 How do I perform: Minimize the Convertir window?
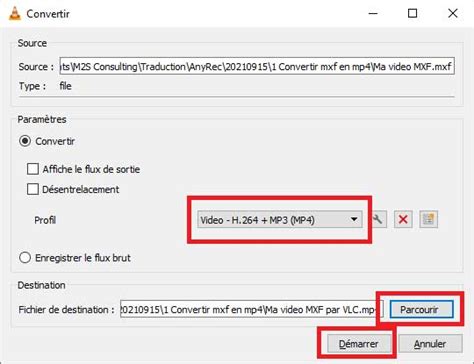point(373,14)
